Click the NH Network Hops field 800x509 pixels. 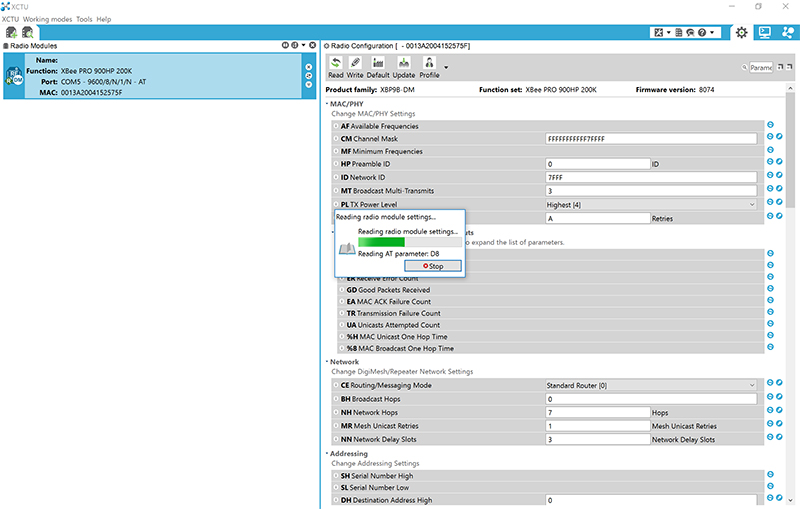[x=597, y=413]
